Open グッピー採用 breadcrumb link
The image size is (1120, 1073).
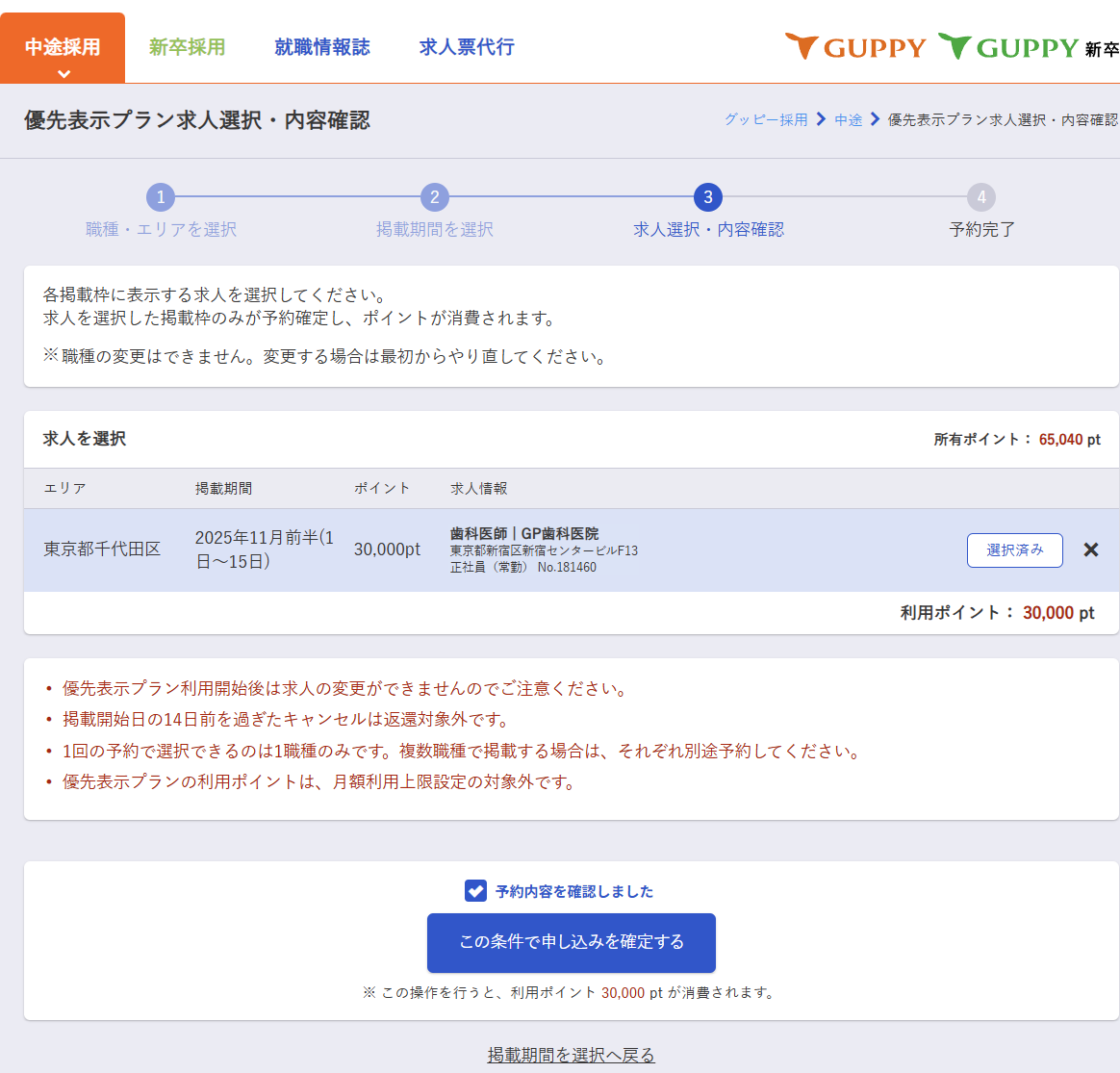tap(766, 120)
